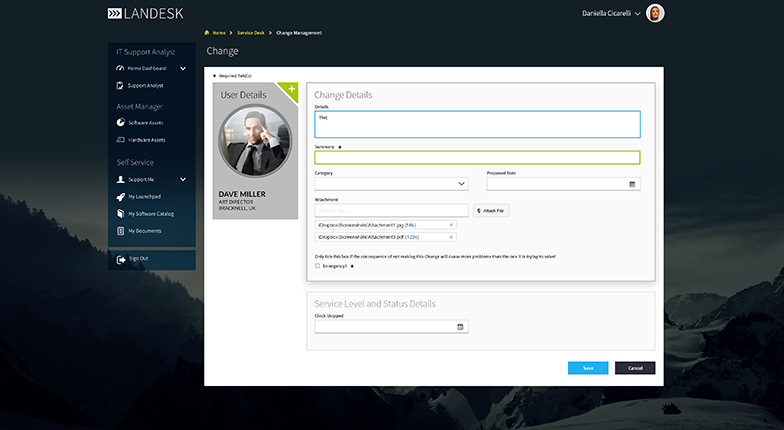The image size is (784, 430).
Task: Open the Clock Stopped calendar picker
Action: coord(460,327)
